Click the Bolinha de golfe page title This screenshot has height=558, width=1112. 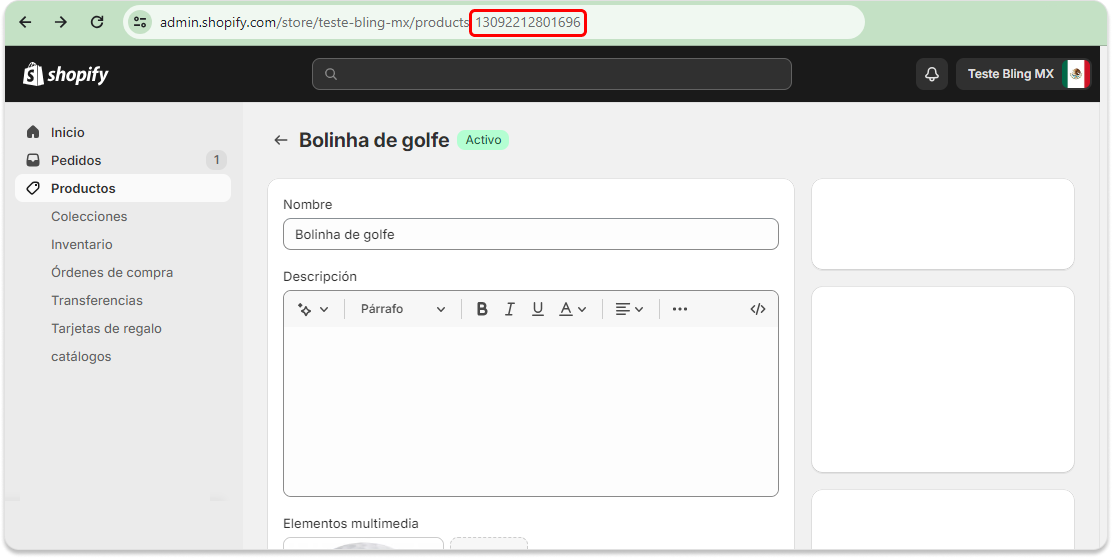pos(374,140)
